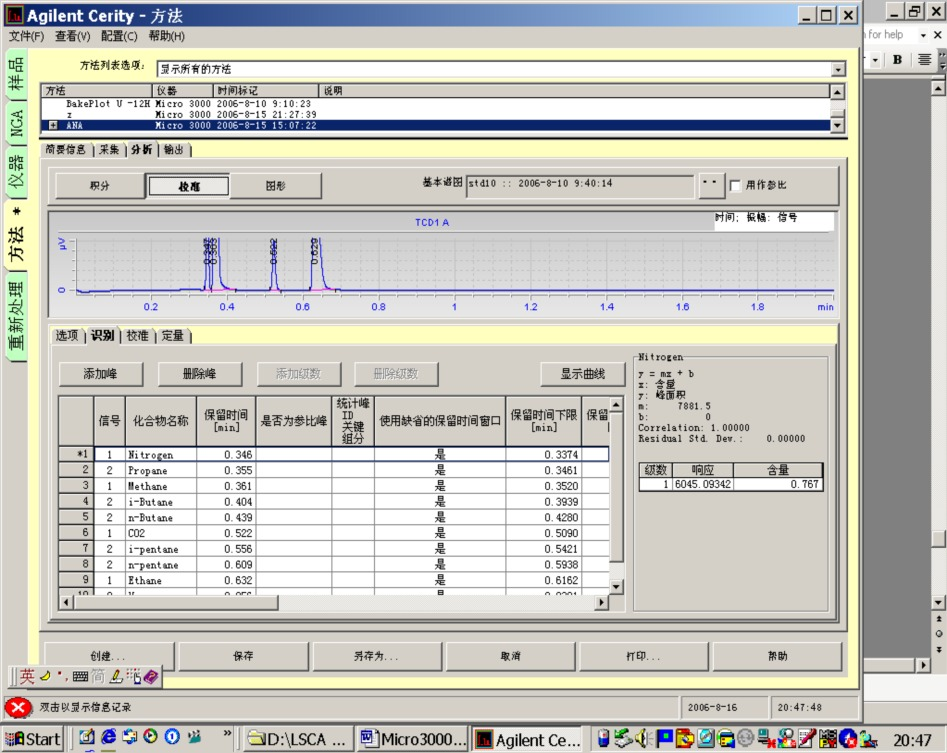Viewport: 947px width, 753px height.
Task: Open the IME soft keyboard icon
Action: [80, 677]
